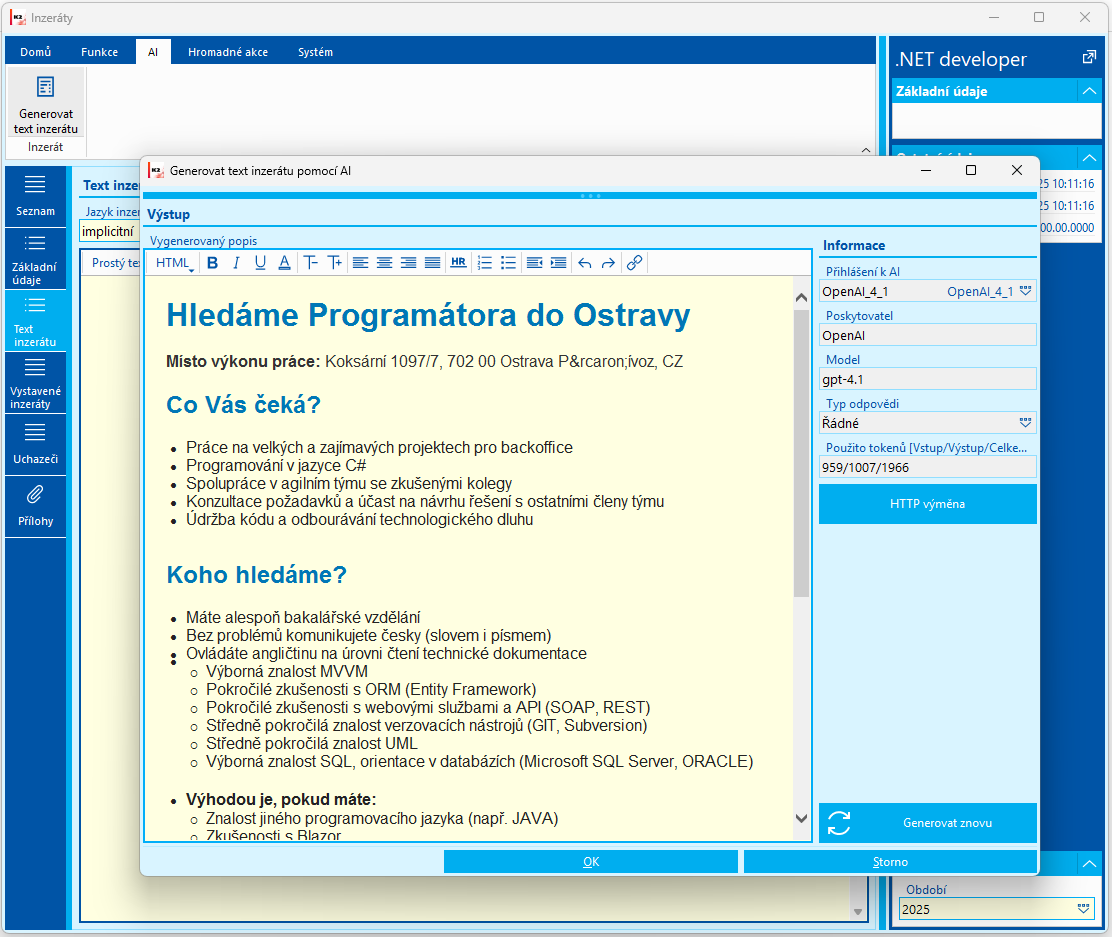Insert a hyperlink

[635, 263]
